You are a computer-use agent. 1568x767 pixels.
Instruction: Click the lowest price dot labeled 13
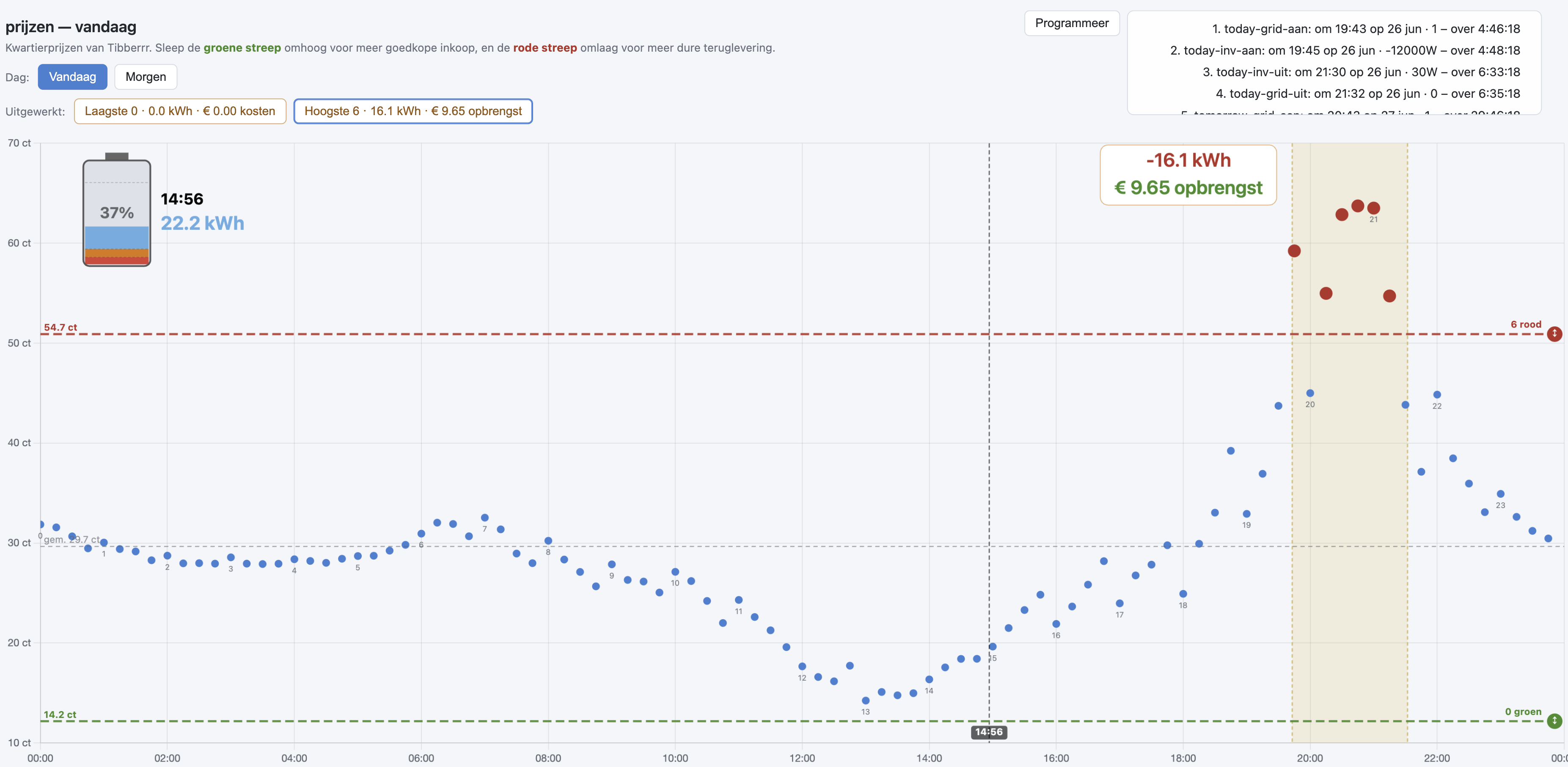pos(866,700)
